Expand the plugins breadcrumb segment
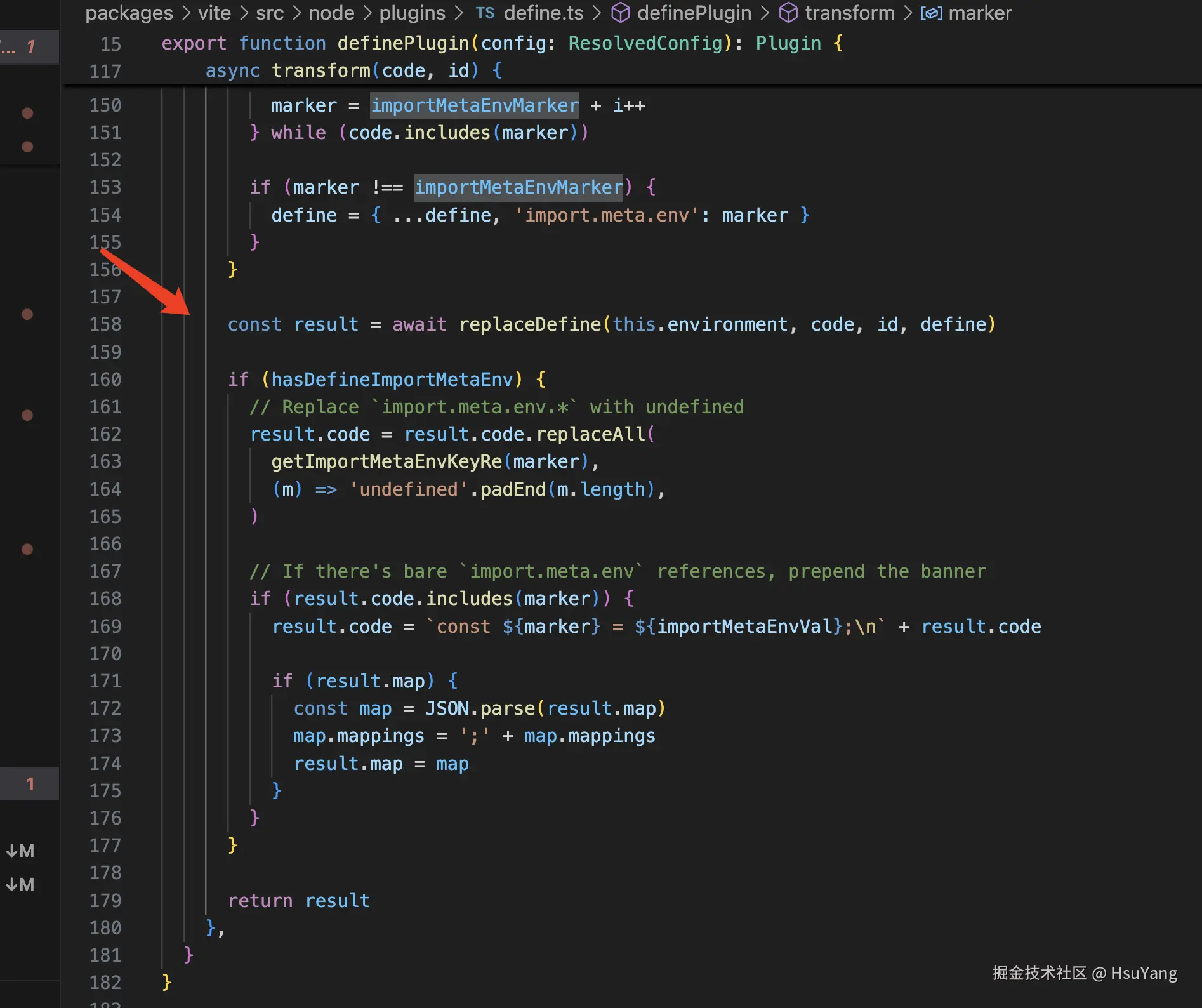The height and width of the screenshot is (1008, 1202). pos(413,13)
